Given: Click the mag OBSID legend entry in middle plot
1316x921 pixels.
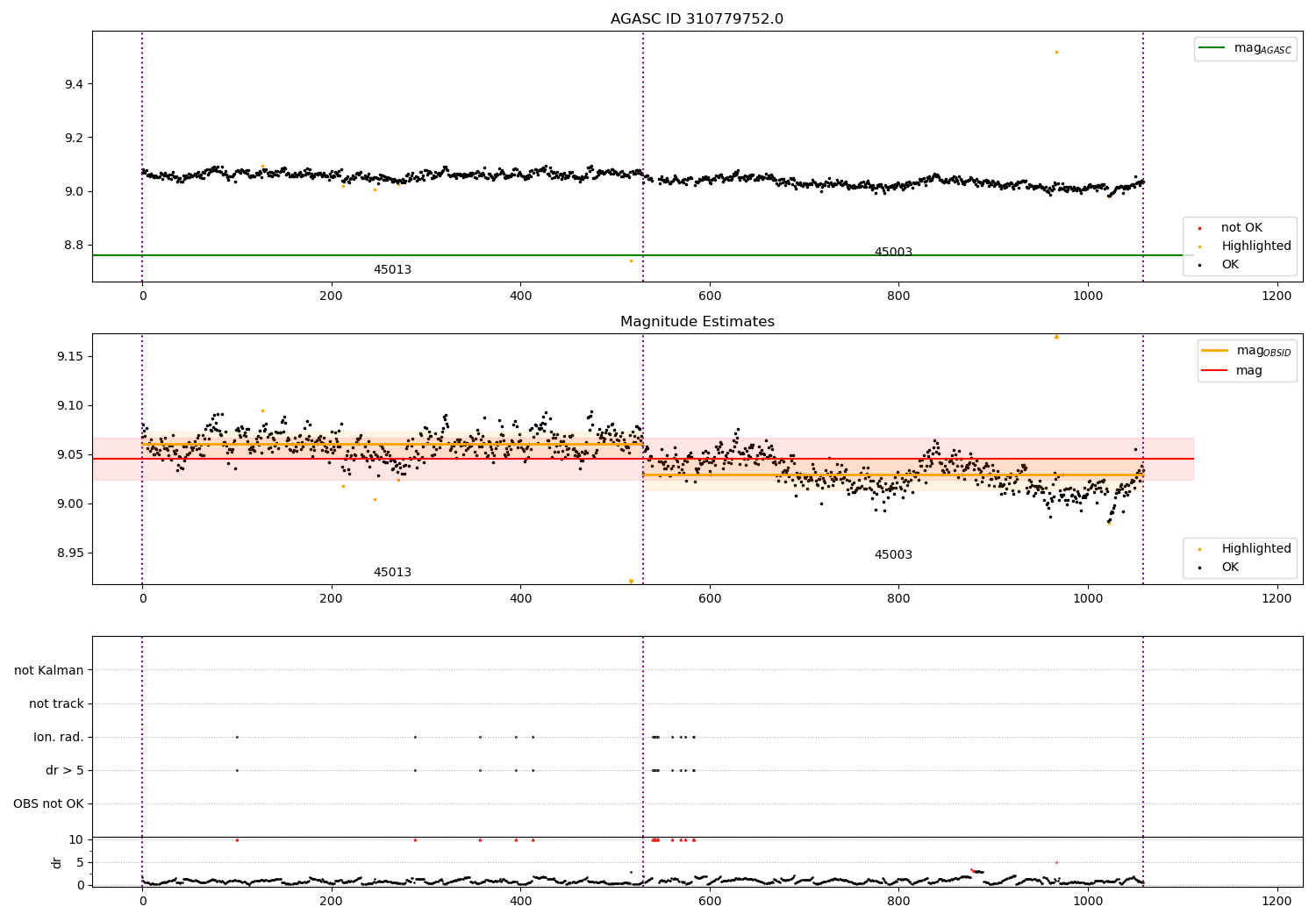Looking at the screenshot, I should 1246,351.
